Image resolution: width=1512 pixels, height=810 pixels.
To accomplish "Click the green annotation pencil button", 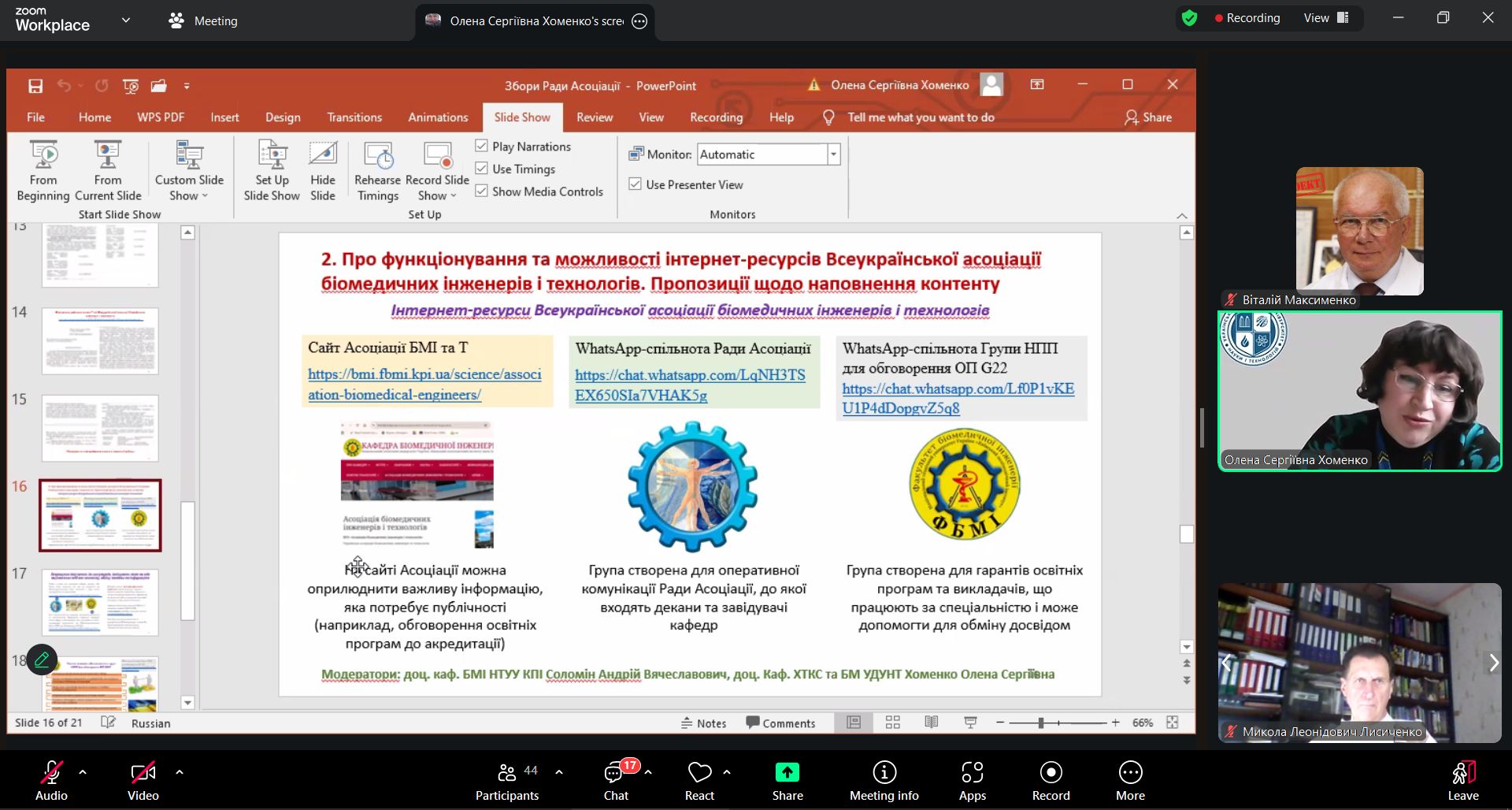I will click(x=42, y=660).
